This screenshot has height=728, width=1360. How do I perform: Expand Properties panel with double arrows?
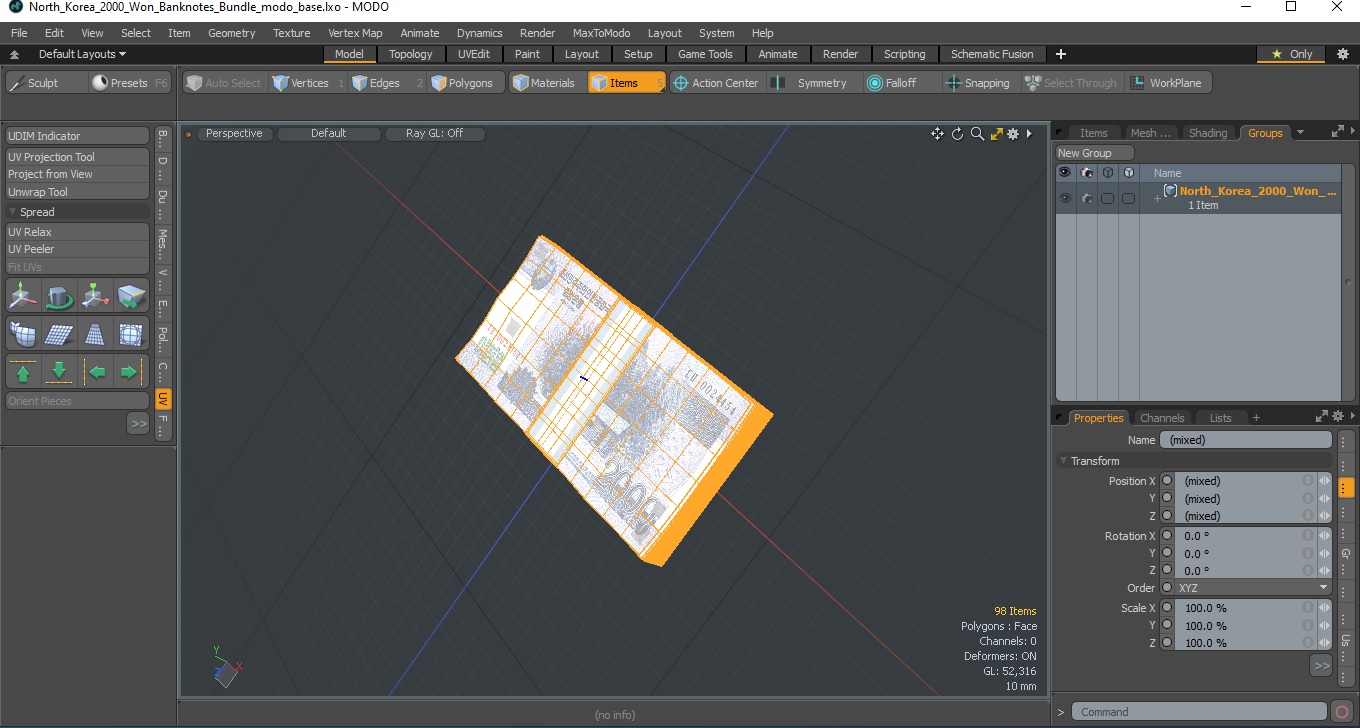coord(1321,665)
